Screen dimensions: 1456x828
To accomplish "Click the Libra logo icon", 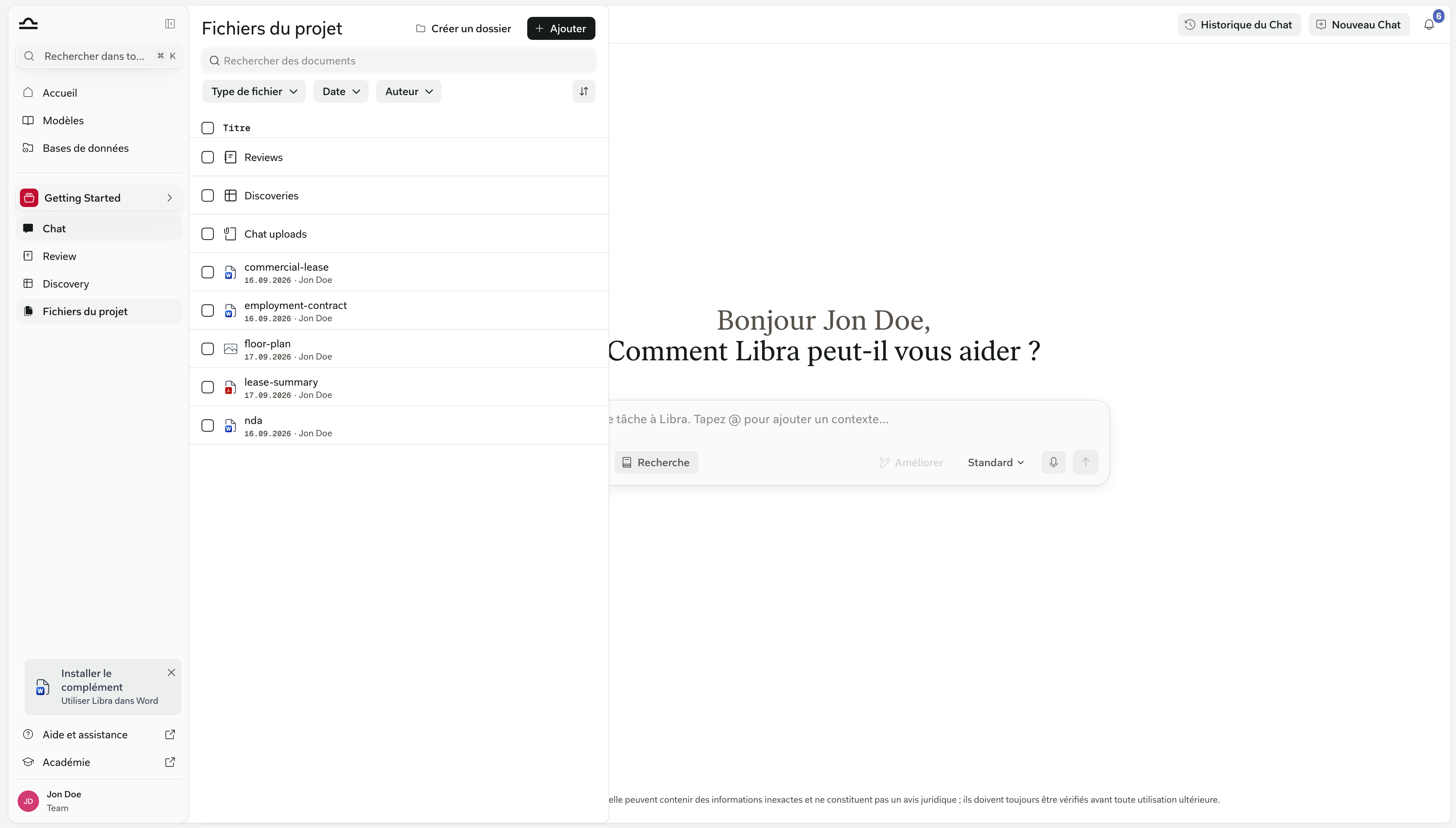I will [x=28, y=24].
